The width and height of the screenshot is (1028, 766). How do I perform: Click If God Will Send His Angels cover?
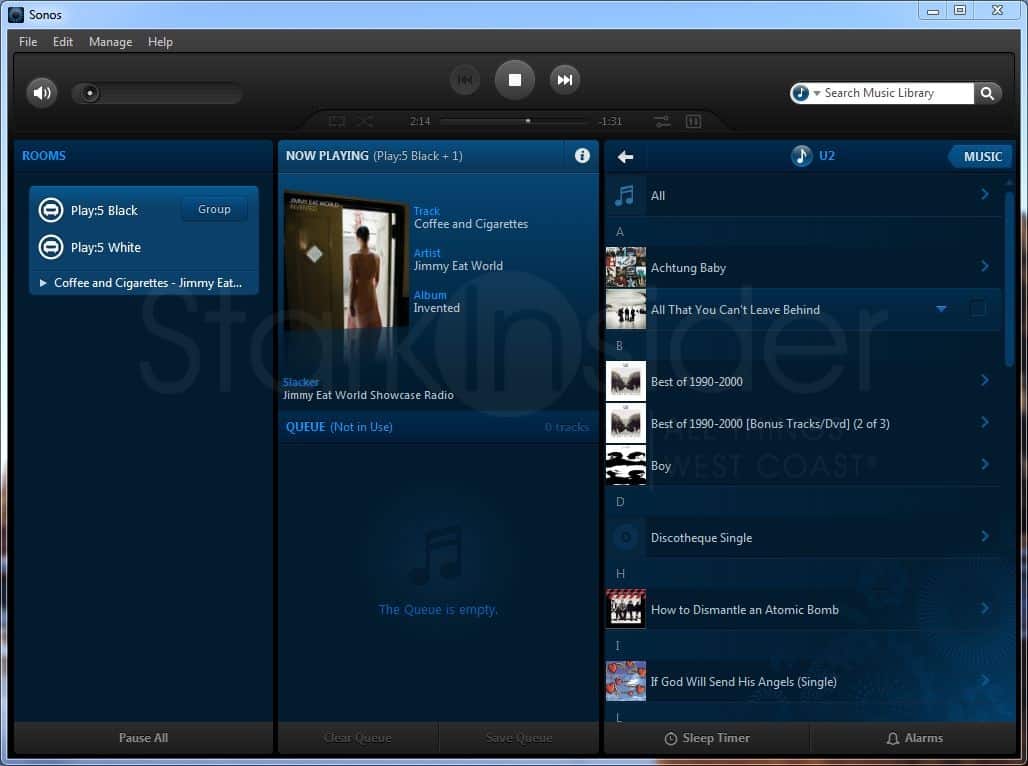(x=625, y=681)
